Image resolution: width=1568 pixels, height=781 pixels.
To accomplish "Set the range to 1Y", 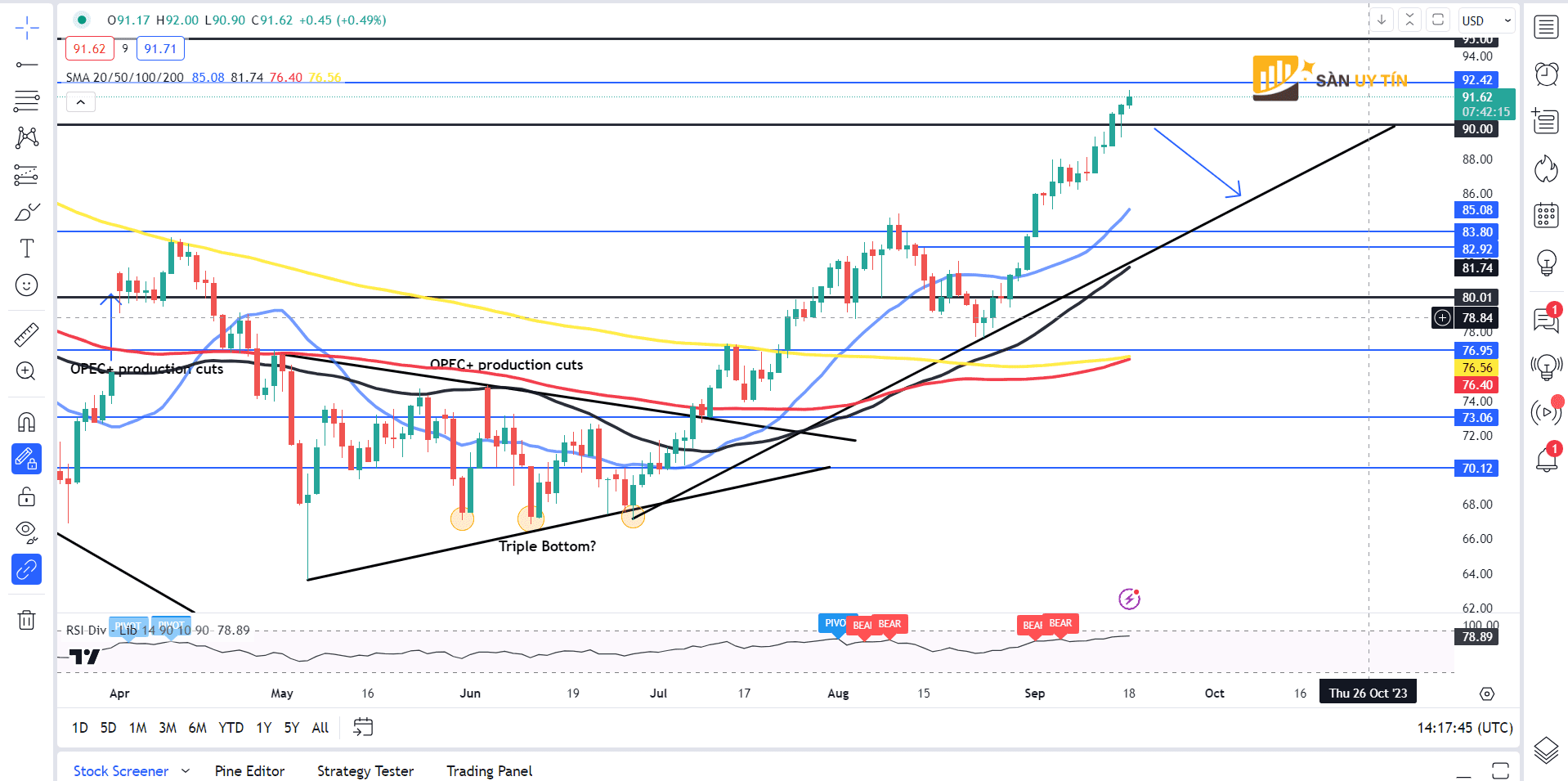I will click(264, 727).
